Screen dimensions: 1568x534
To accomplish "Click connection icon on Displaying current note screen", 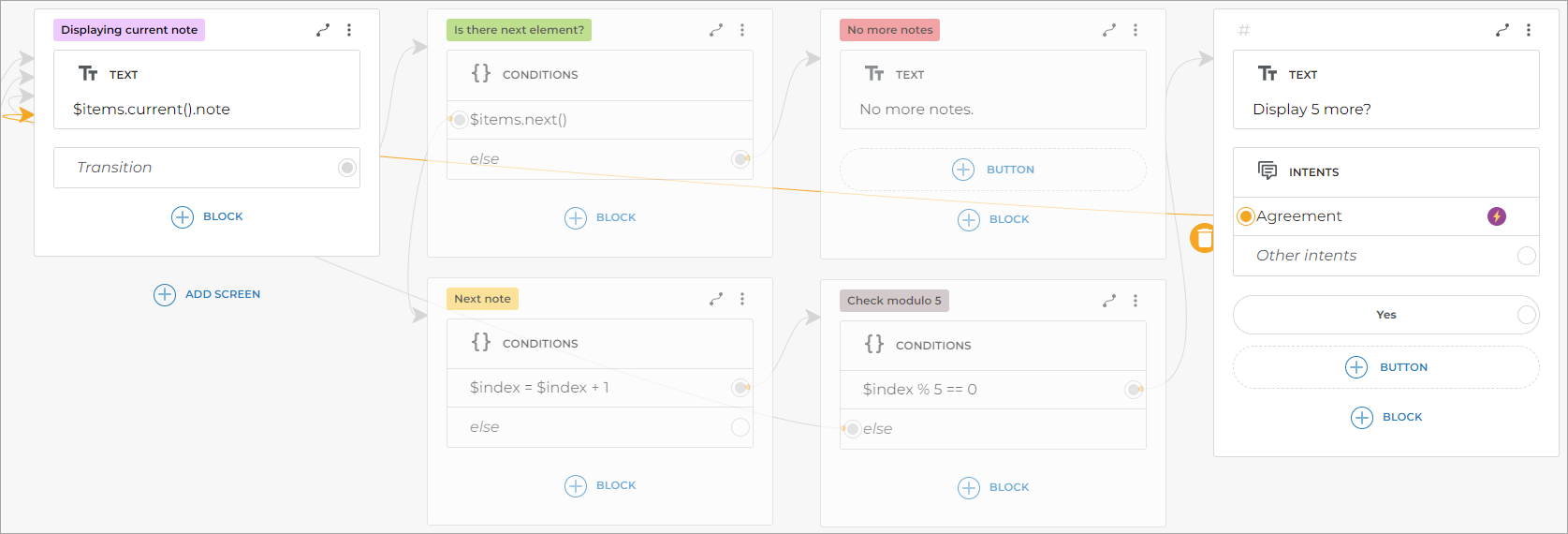I will click(x=323, y=30).
